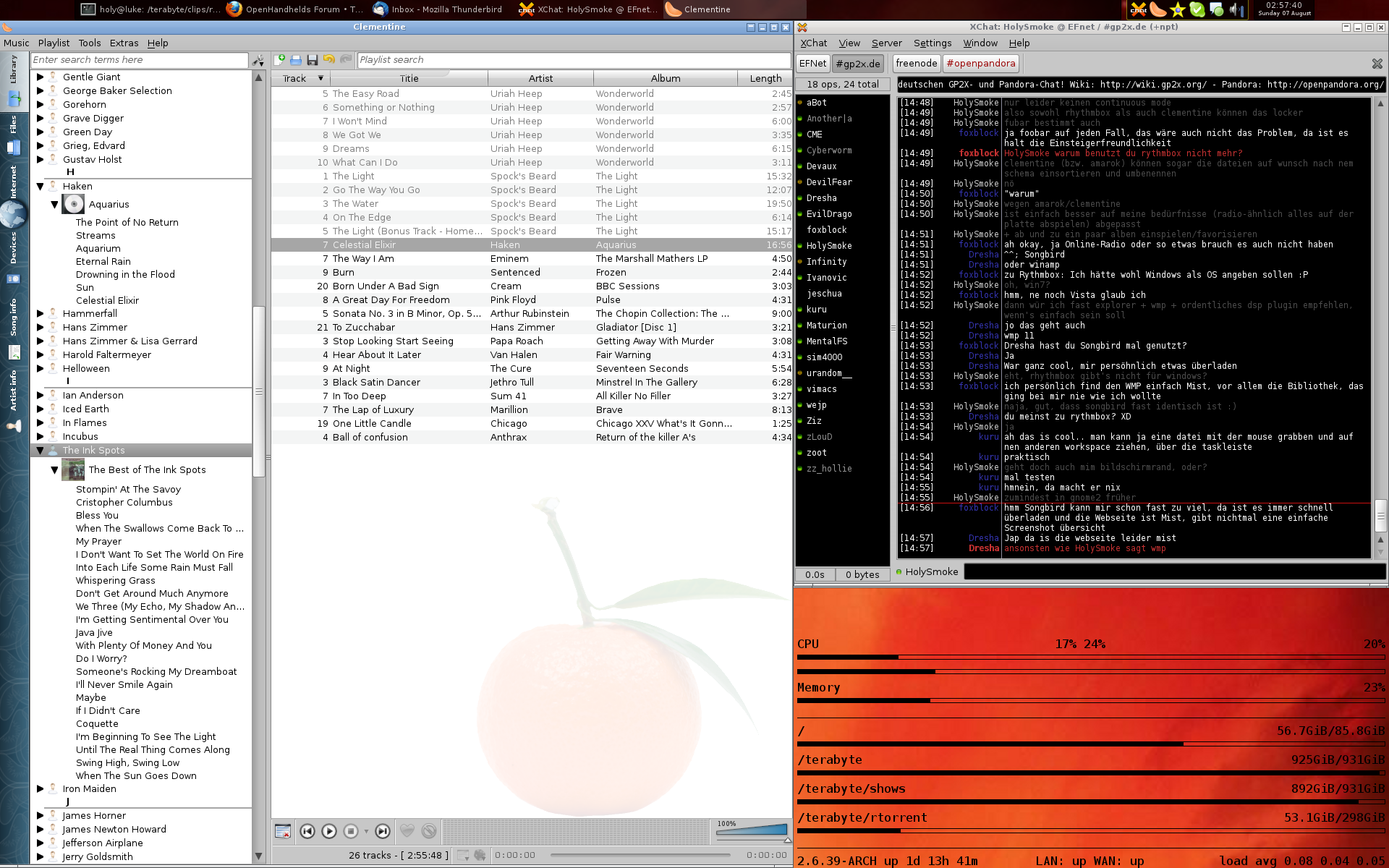This screenshot has height=868, width=1389.
Task: Sort the playlist by the Length column
Action: pyautogui.click(x=765, y=78)
